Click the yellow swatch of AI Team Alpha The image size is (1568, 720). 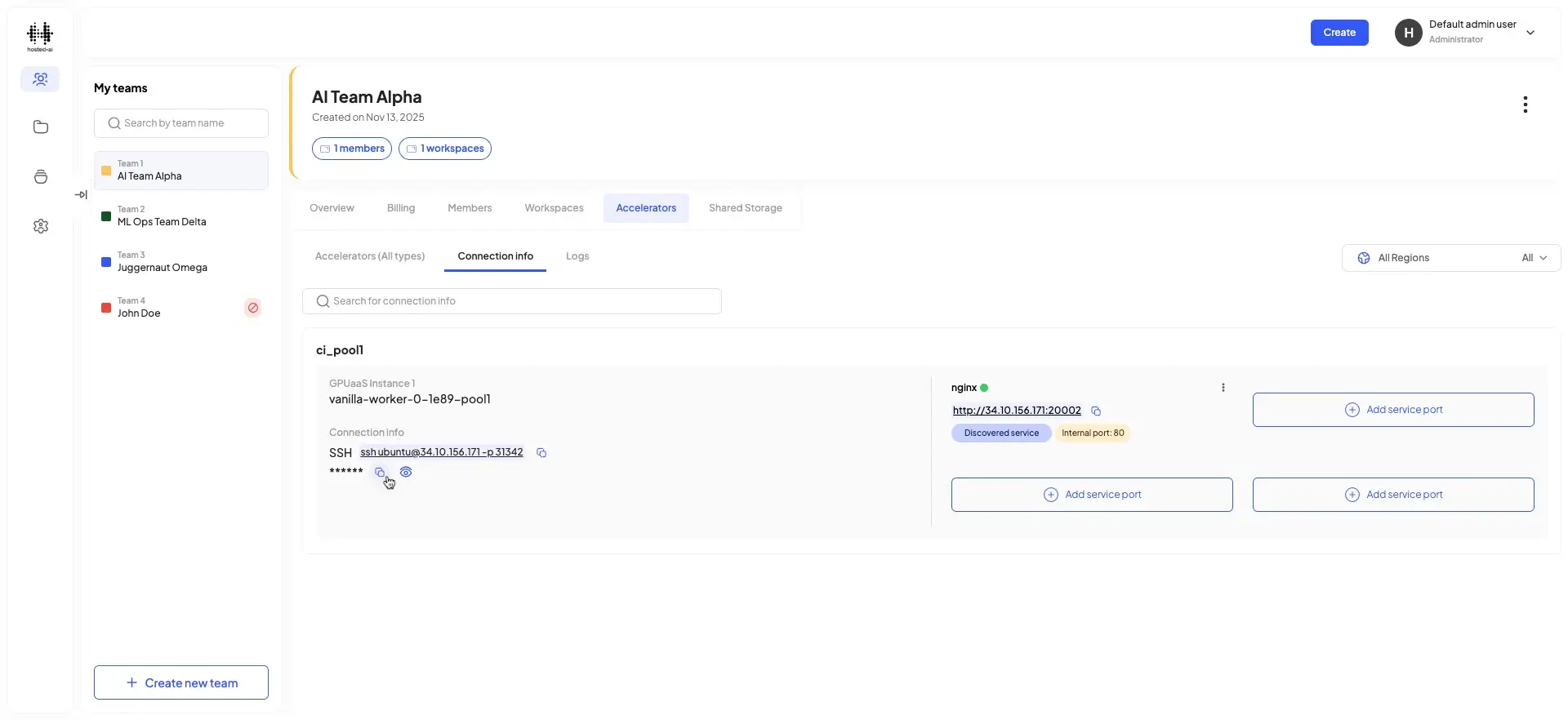point(106,171)
